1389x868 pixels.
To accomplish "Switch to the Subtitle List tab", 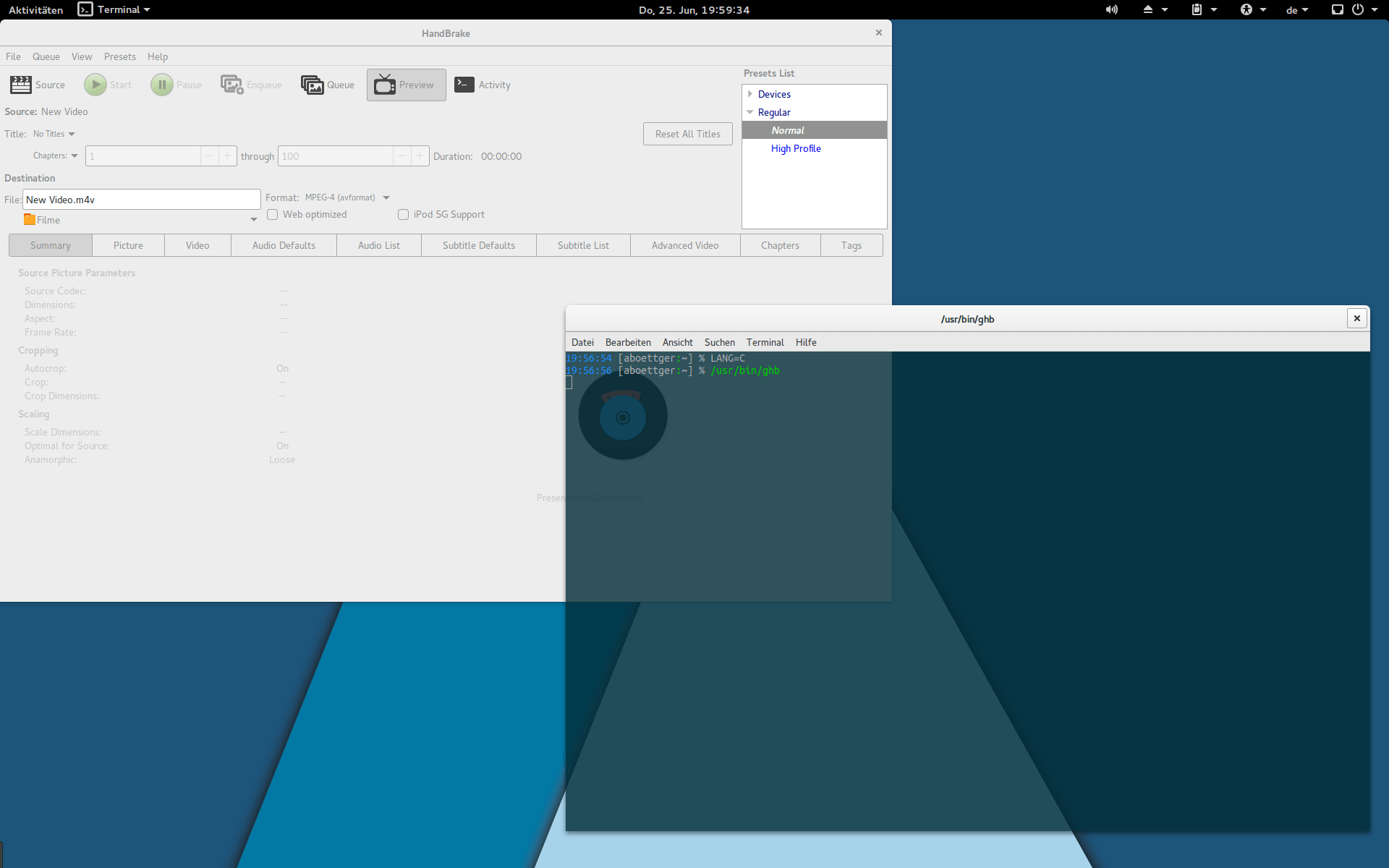I will (x=583, y=245).
